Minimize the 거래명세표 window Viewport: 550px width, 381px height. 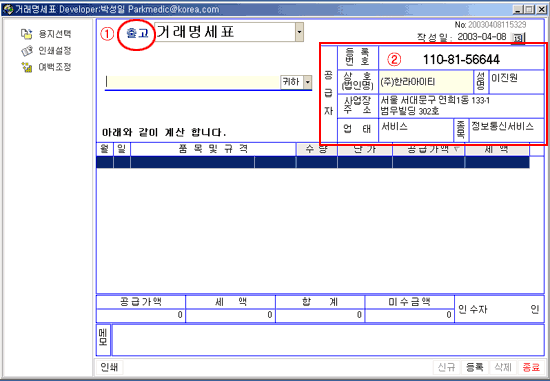(x=518, y=9)
